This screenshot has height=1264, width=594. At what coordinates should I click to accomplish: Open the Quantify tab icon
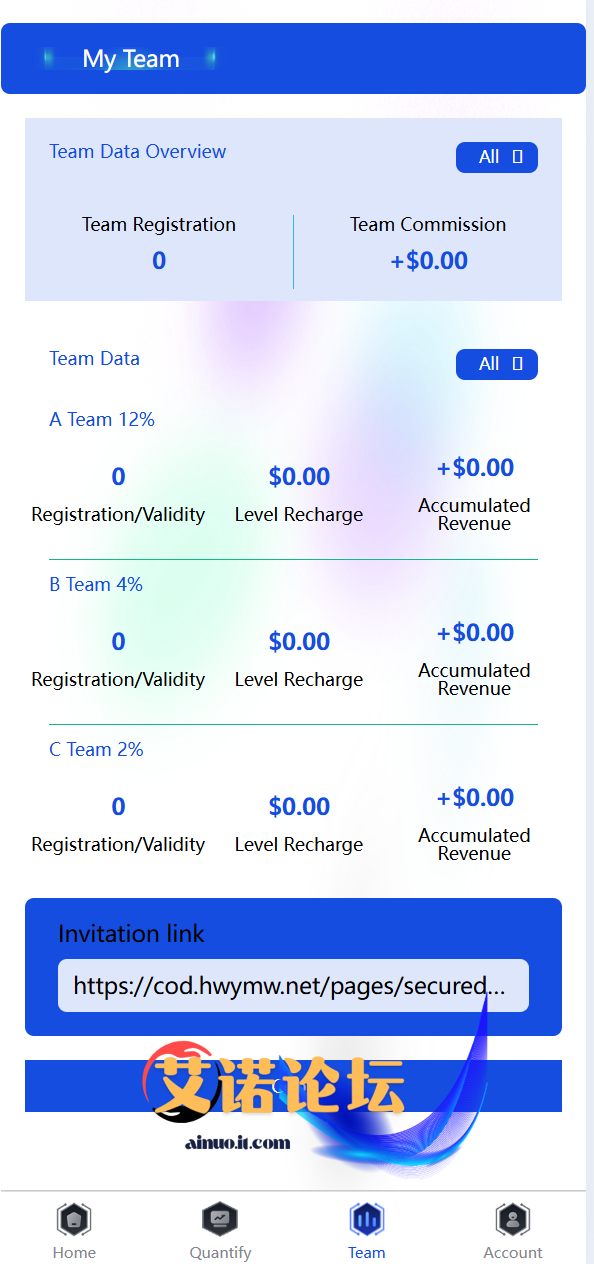[x=220, y=1219]
